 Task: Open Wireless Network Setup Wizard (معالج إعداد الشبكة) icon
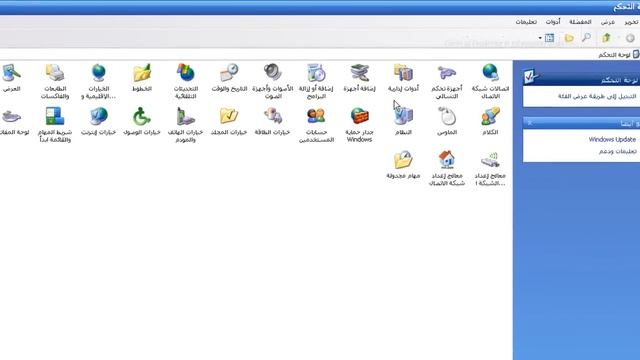[x=490, y=160]
